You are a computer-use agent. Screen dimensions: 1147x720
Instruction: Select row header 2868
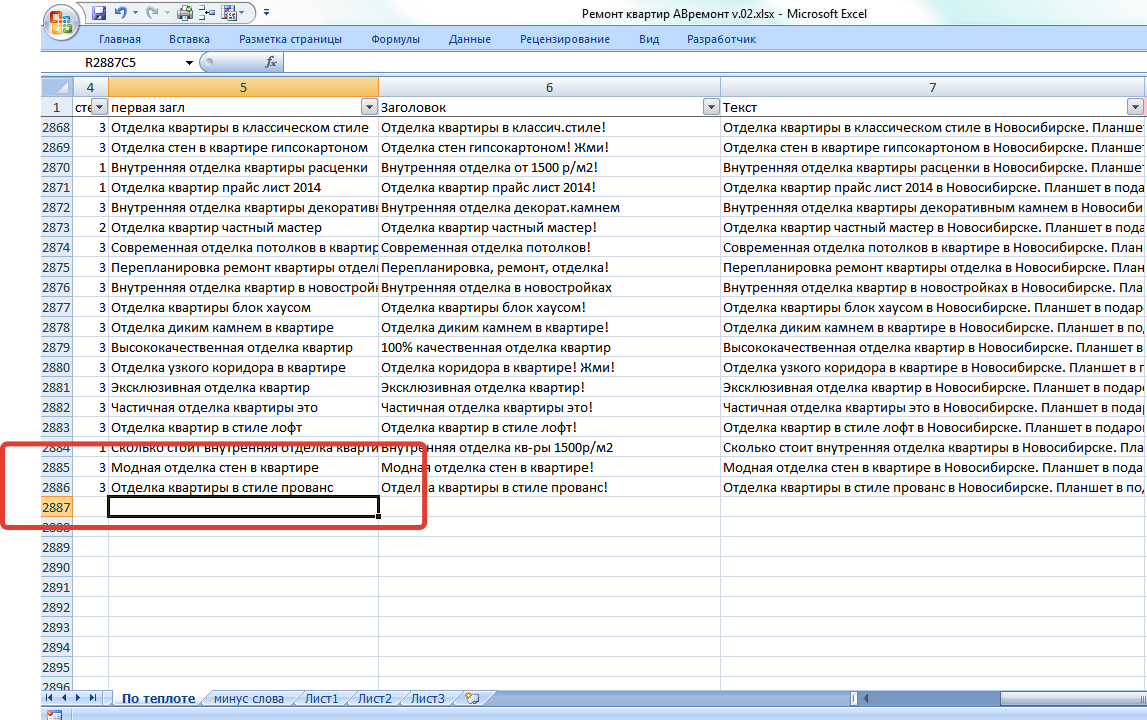[56, 127]
